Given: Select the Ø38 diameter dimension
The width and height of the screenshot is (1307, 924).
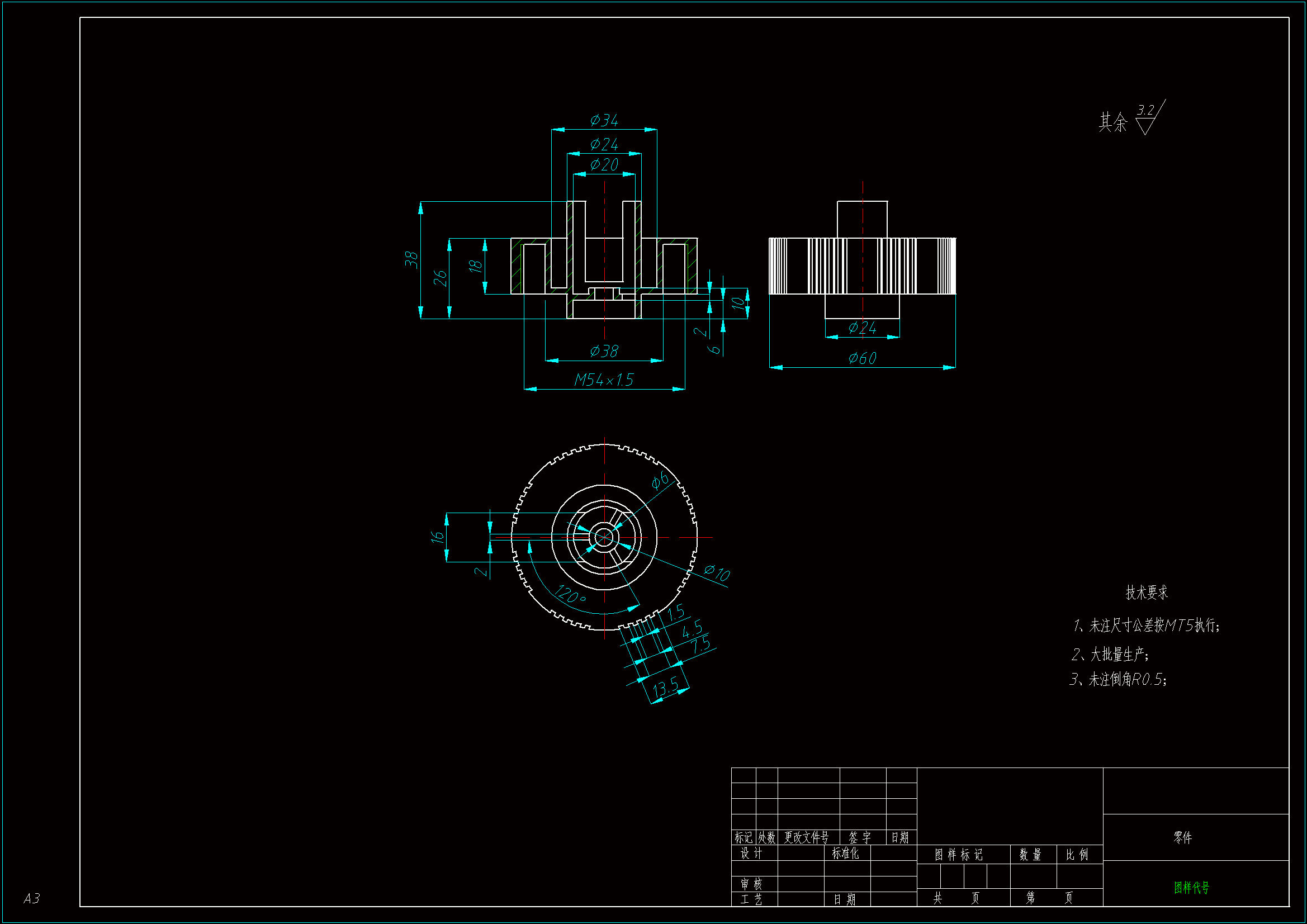Looking at the screenshot, I should point(604,351).
